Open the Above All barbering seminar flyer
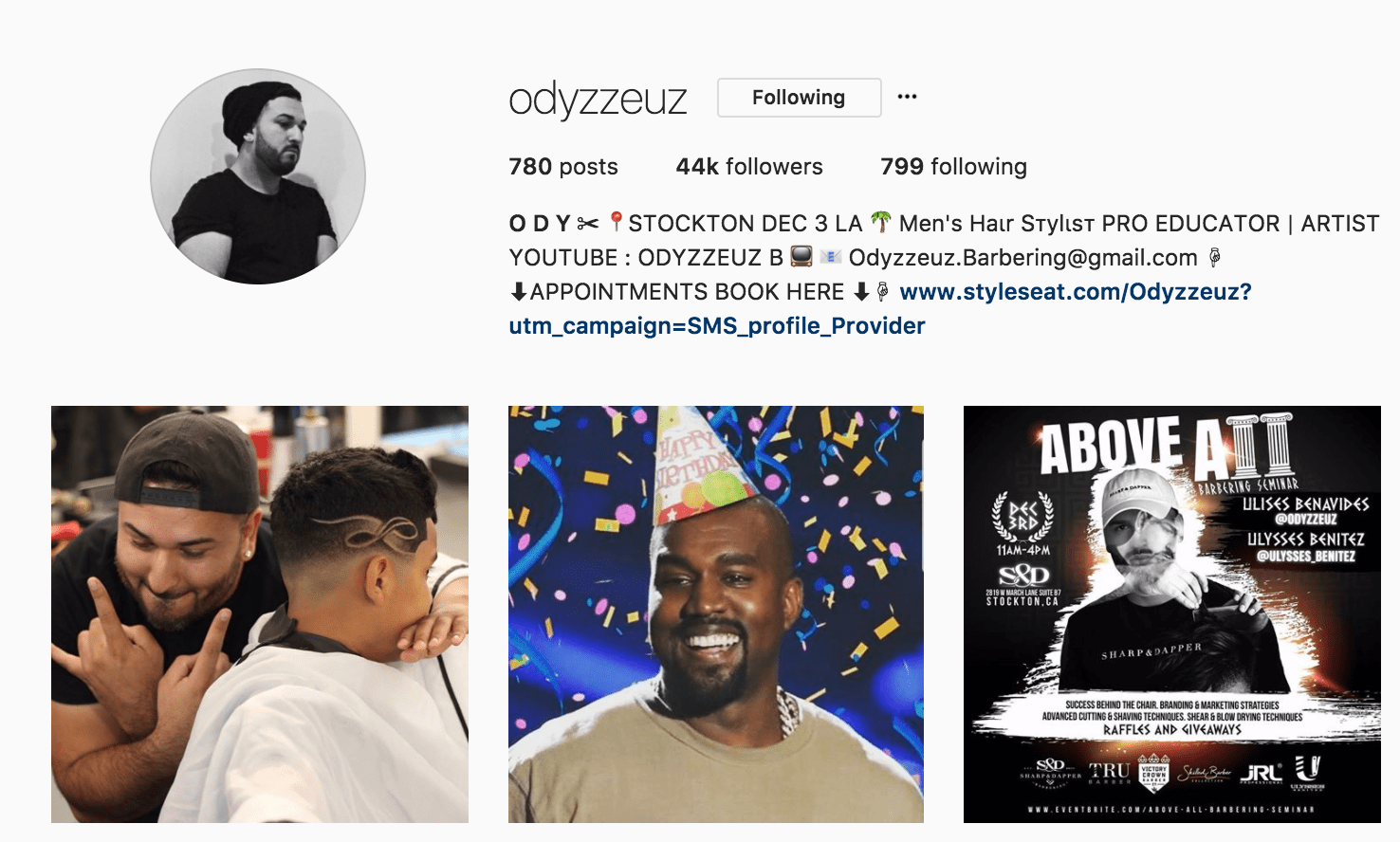1400x842 pixels. 1172,614
